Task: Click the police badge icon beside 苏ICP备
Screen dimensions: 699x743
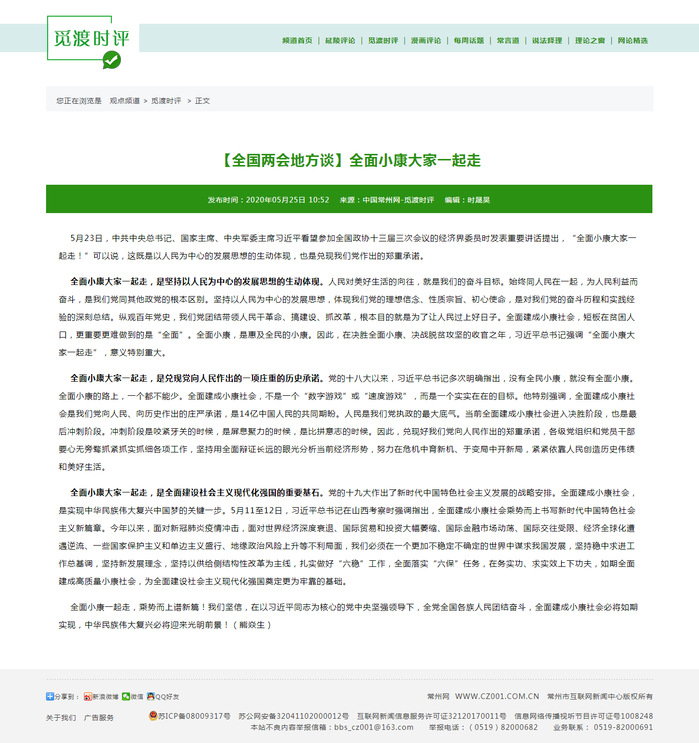Action: 151,716
